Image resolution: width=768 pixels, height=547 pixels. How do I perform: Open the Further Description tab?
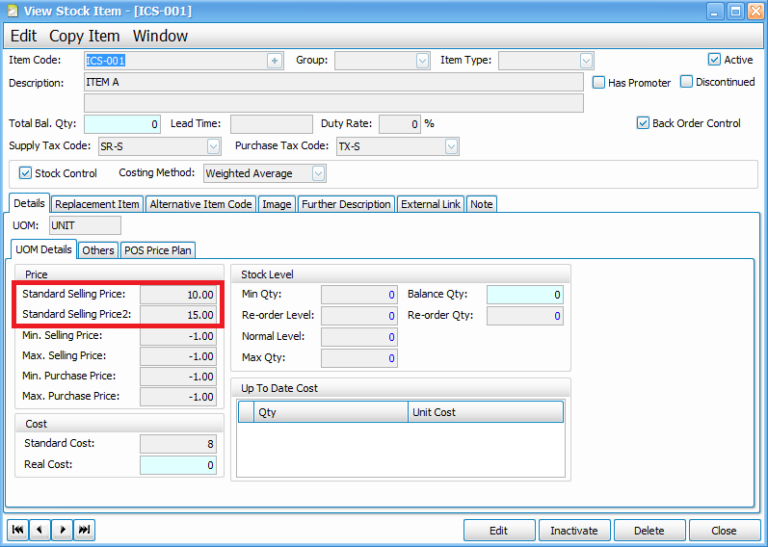[x=346, y=204]
